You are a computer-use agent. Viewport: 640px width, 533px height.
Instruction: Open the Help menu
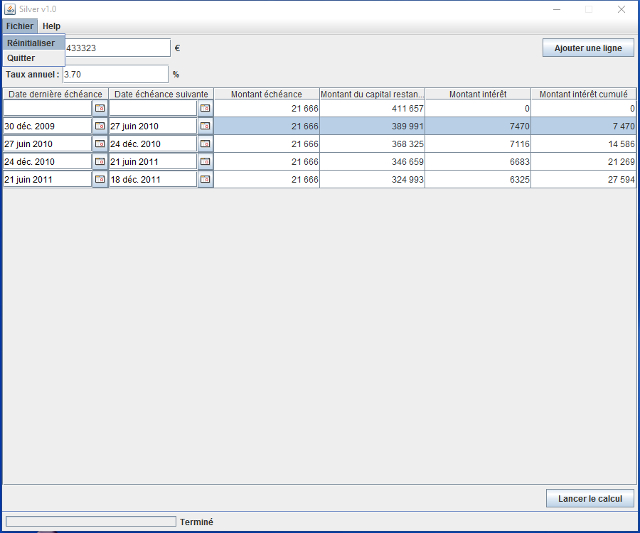(x=51, y=26)
